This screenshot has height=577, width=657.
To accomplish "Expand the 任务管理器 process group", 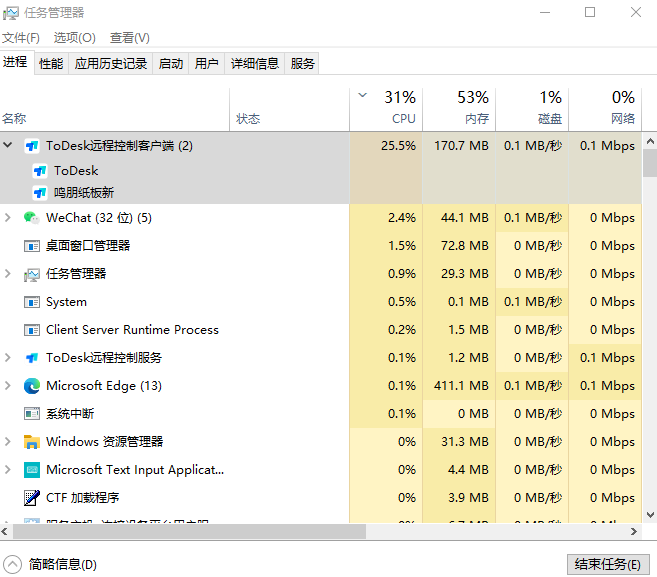I will click(x=8, y=274).
